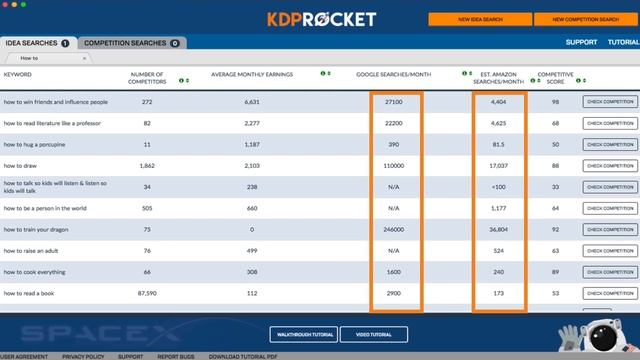The width and height of the screenshot is (640, 360).
Task: Click info icon for Google Searches/Month column
Action: tap(464, 73)
